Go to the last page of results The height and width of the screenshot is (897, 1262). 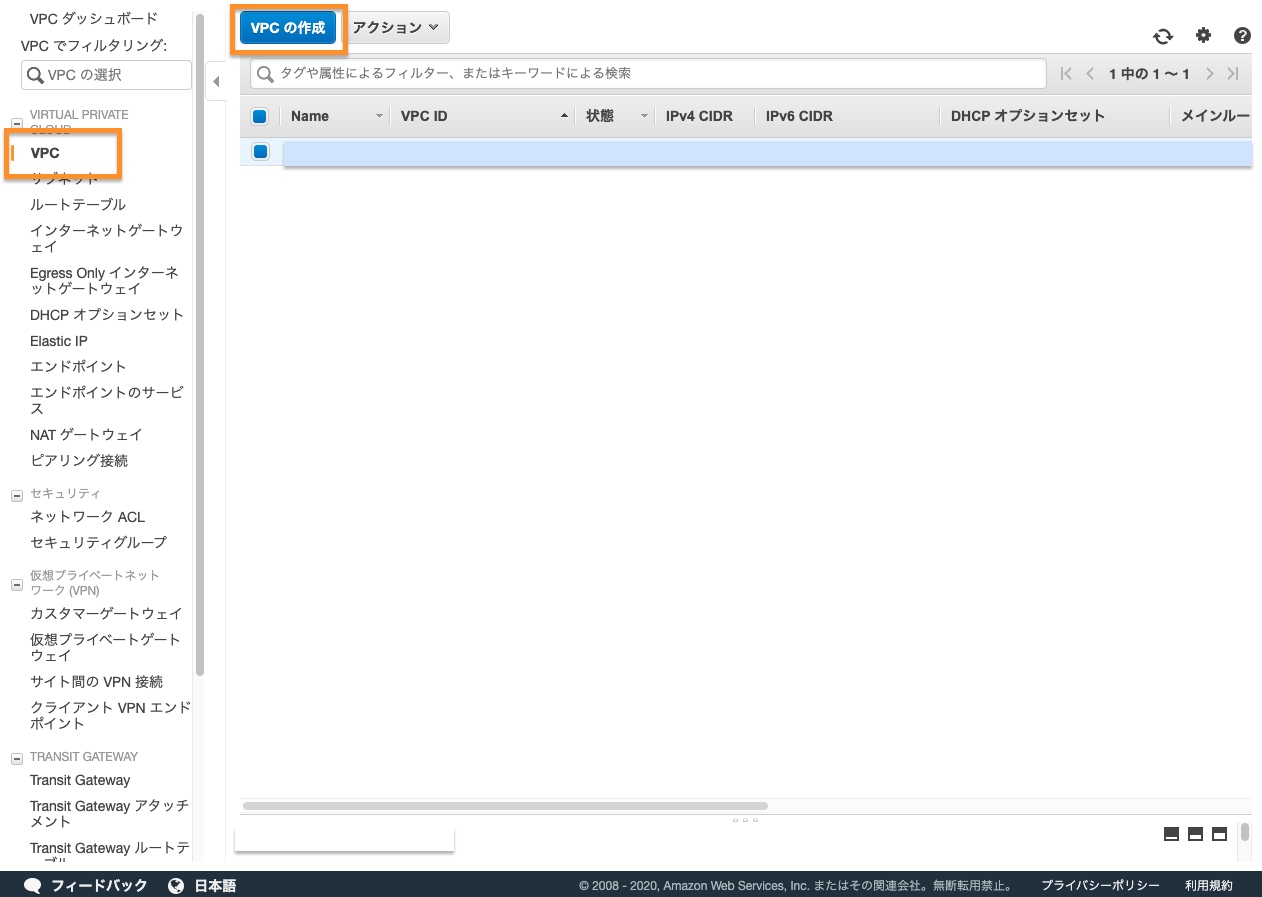pos(1233,74)
